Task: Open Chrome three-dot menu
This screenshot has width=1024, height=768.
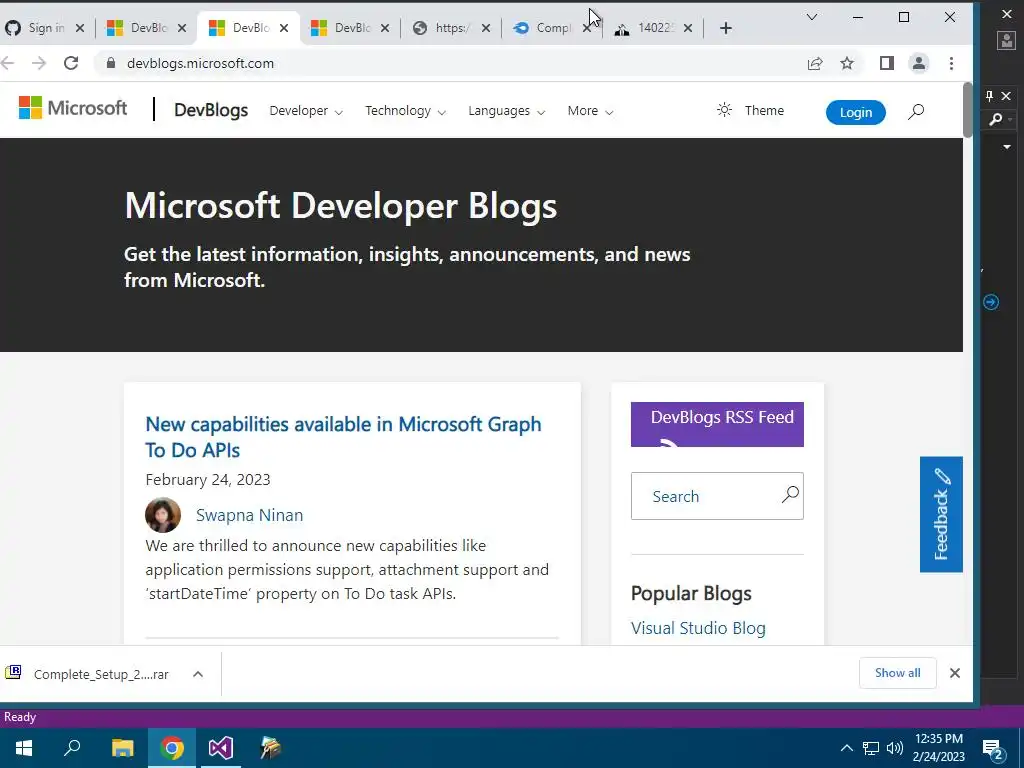Action: (x=952, y=63)
